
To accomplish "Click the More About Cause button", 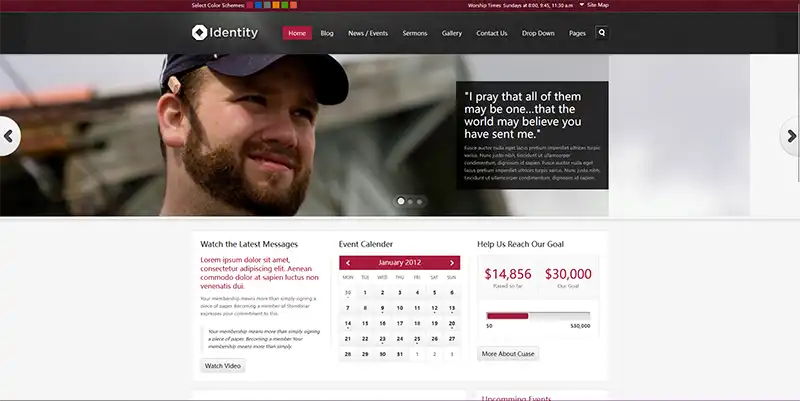I will click(508, 354).
